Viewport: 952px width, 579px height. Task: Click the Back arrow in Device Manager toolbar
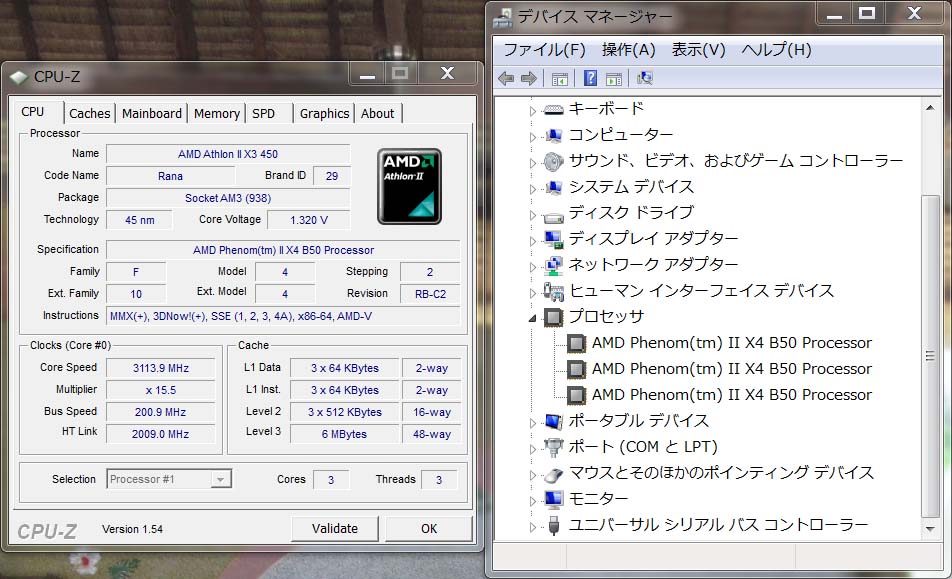(506, 78)
